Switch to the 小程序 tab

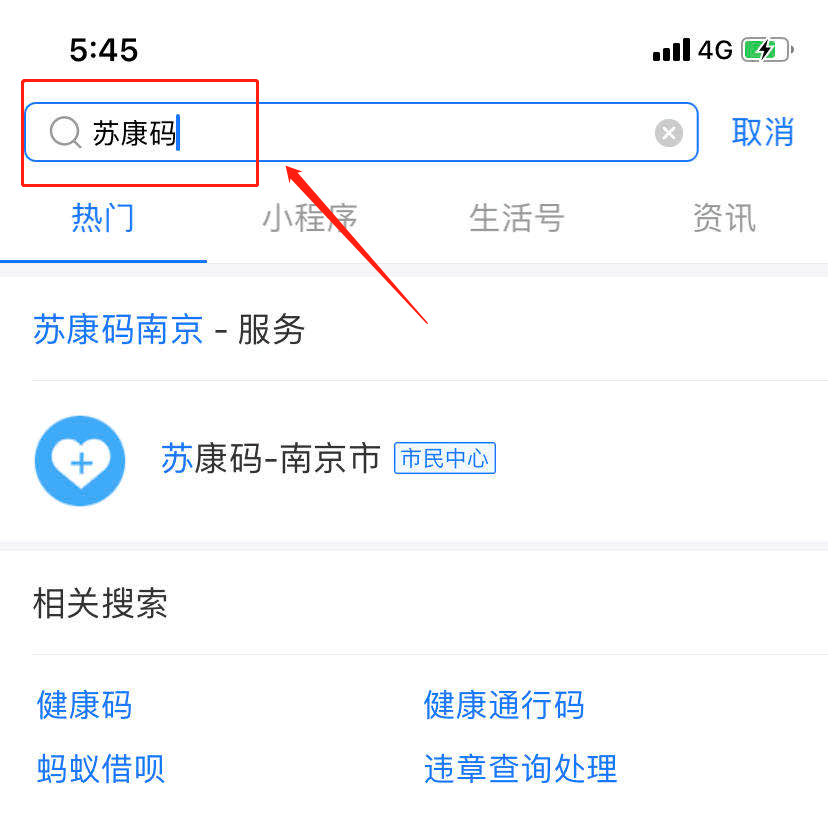coord(310,218)
